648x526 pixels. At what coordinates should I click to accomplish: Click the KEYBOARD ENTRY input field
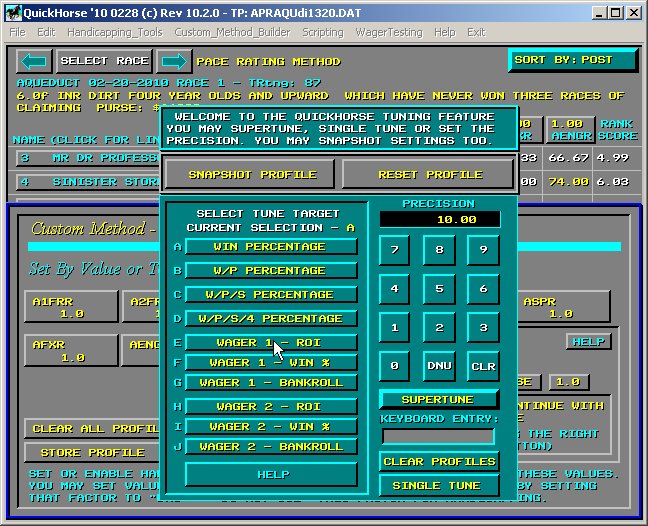coord(438,436)
